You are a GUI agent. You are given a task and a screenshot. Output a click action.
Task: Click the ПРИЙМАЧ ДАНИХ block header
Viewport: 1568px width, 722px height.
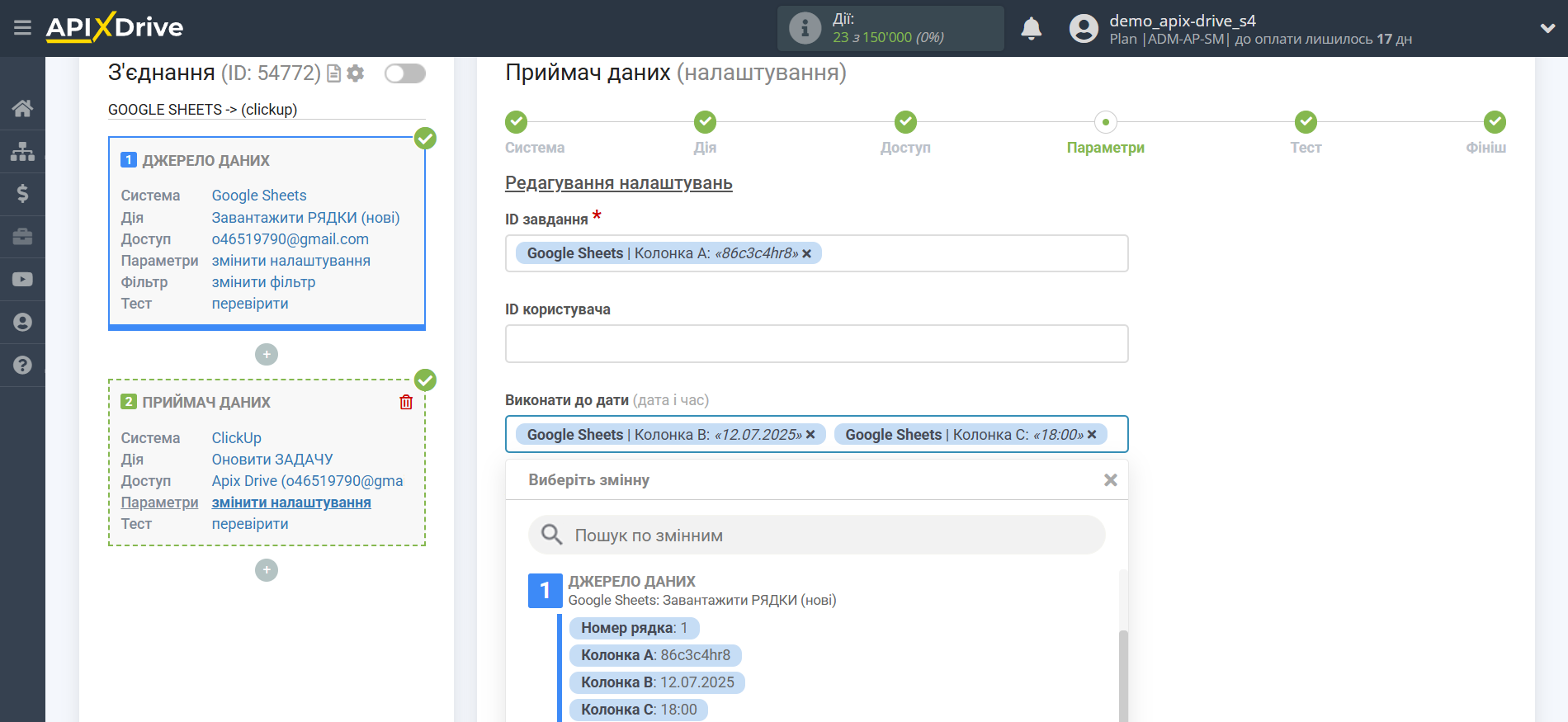pos(206,403)
